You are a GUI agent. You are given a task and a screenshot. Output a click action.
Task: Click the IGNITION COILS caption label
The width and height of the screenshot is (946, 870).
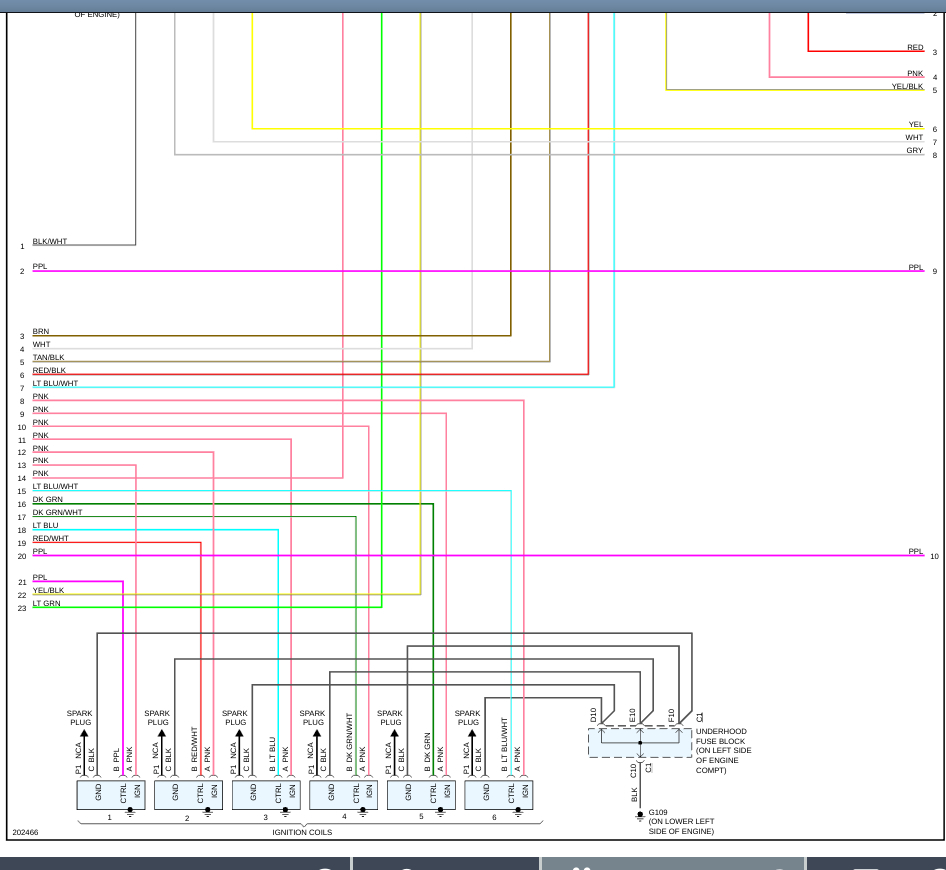pos(302,832)
